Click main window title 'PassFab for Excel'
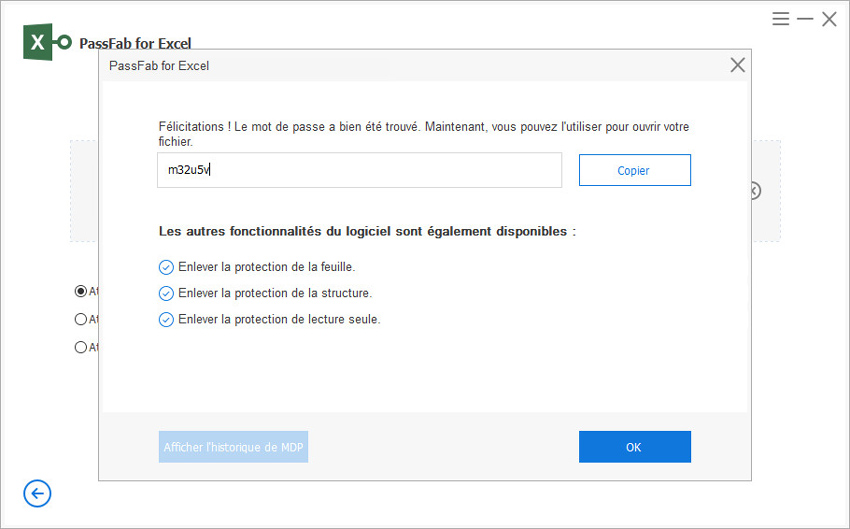 click(x=135, y=43)
